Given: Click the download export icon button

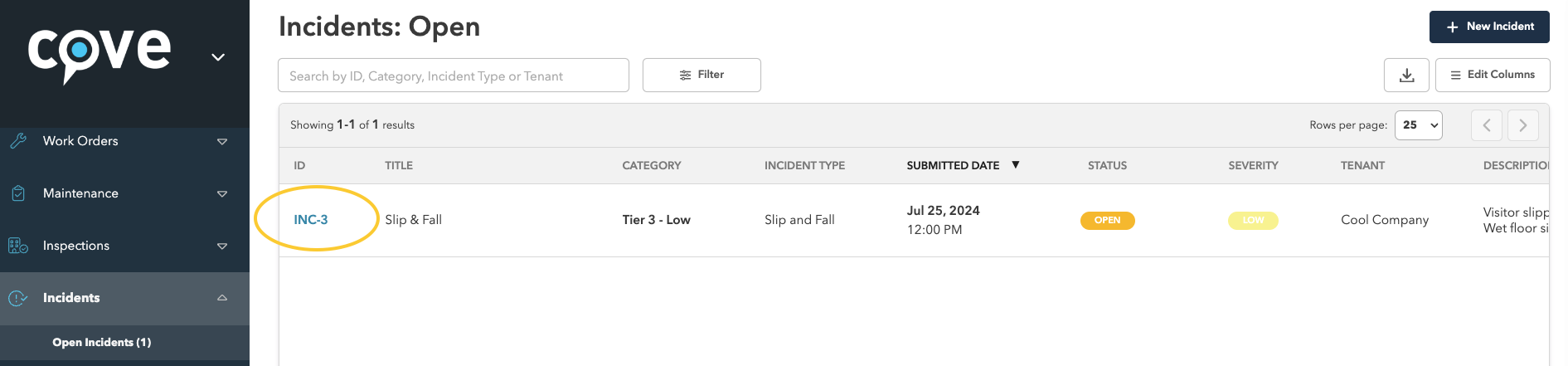Looking at the screenshot, I should point(1406,75).
